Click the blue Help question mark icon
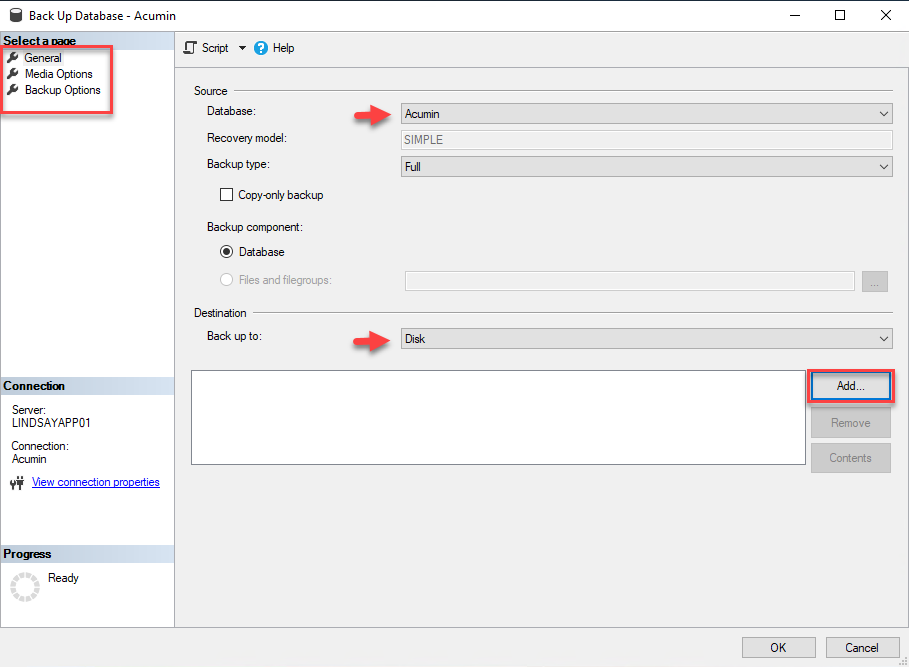 [261, 48]
